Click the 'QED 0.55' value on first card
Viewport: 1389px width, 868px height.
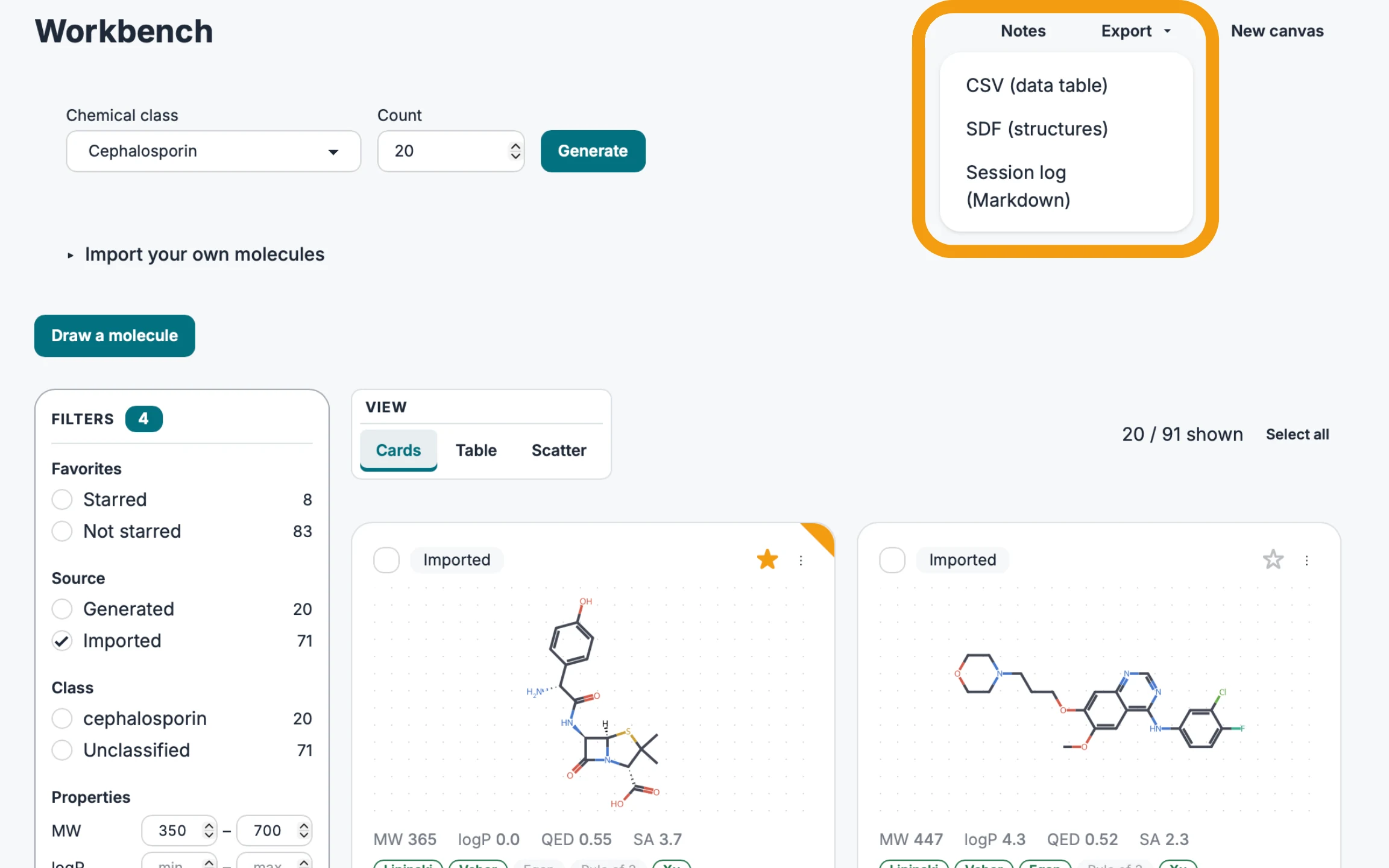[576, 839]
